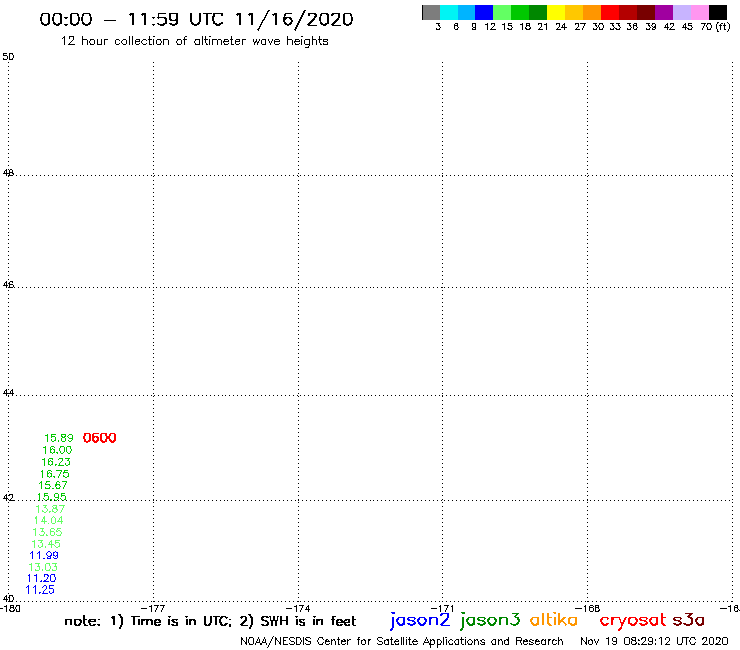Image resolution: width=740 pixels, height=650 pixels.
Task: Click the latitude 48 axis label
Action: pyautogui.click(x=8, y=173)
